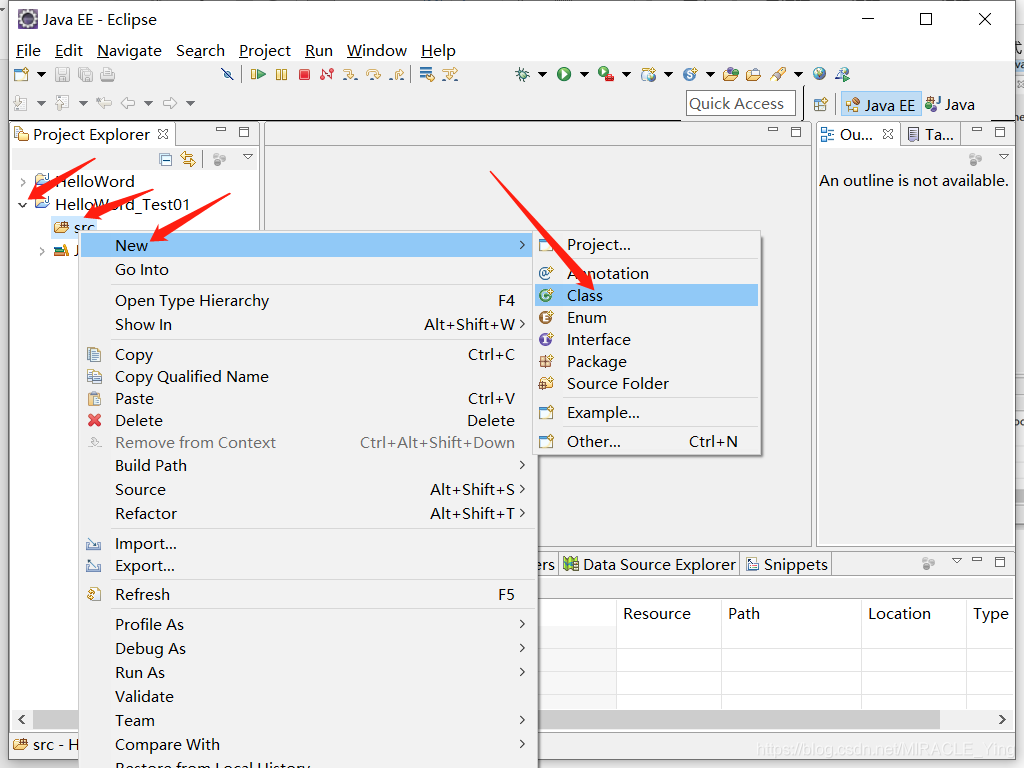Close the Project Explorer tab
Screen dimensions: 1024x768
pyautogui.click(x=163, y=134)
